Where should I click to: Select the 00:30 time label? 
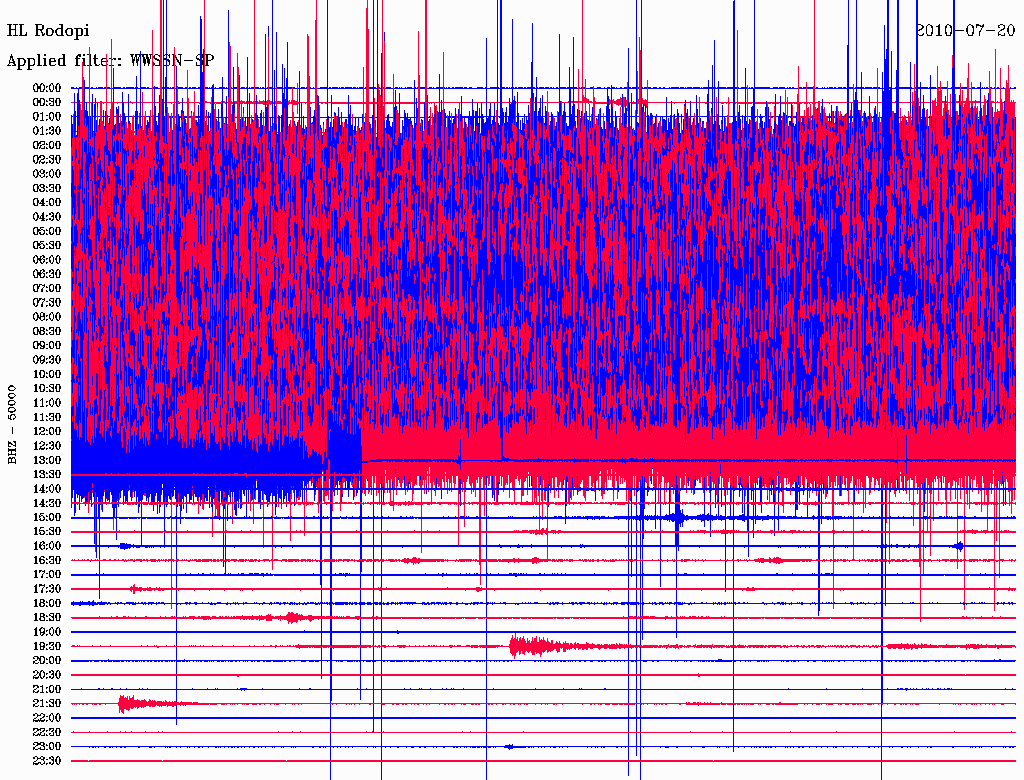point(47,102)
